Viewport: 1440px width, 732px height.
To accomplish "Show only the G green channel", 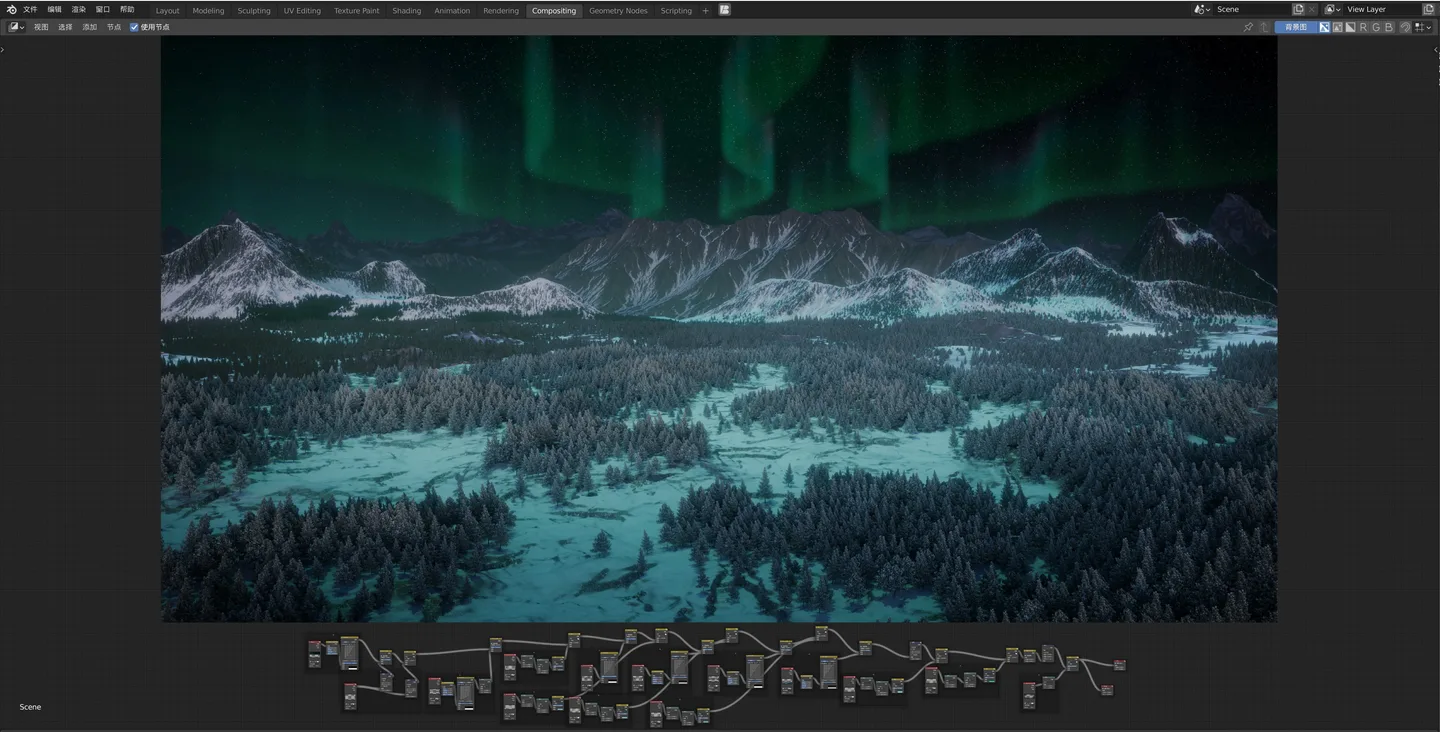I will pyautogui.click(x=1377, y=27).
